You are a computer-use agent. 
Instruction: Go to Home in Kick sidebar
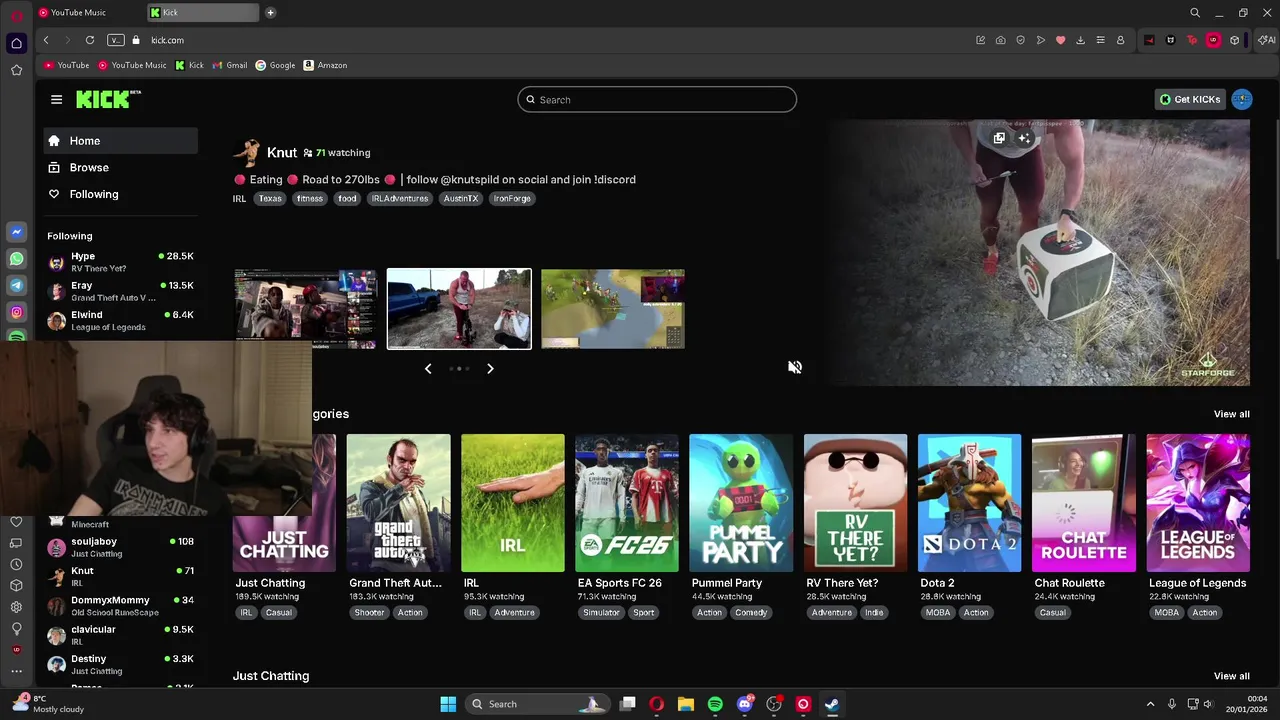click(121, 141)
